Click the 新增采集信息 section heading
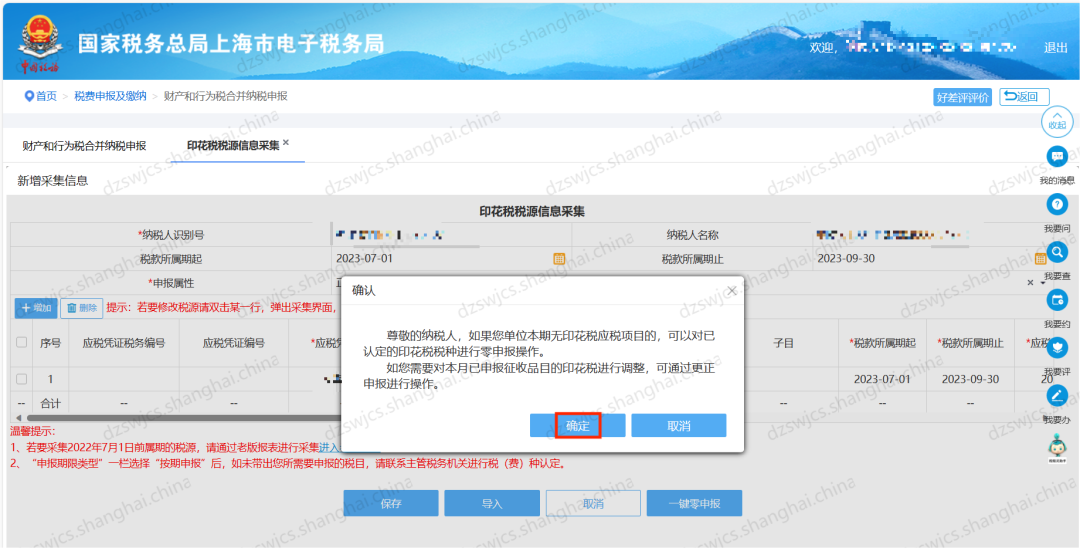This screenshot has width=1080, height=548. point(52,181)
